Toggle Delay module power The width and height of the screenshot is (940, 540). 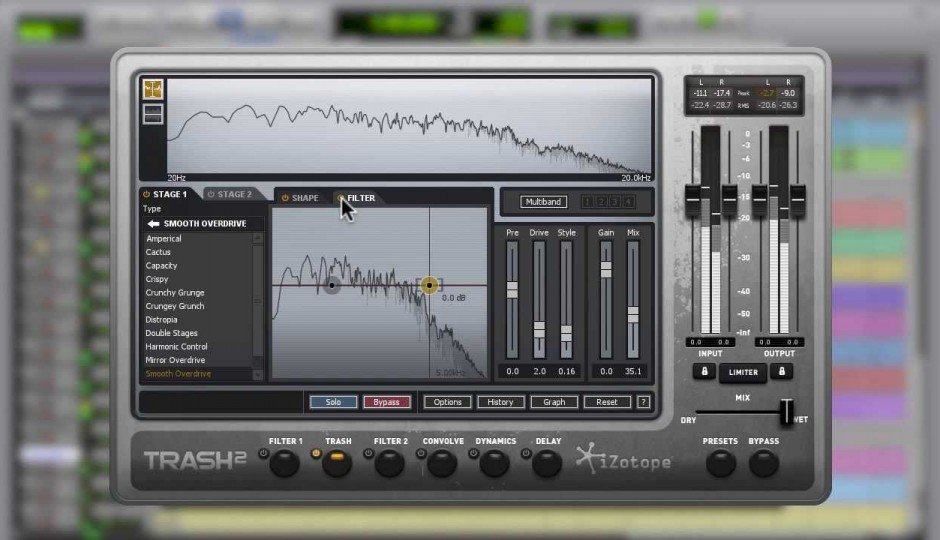(x=526, y=454)
